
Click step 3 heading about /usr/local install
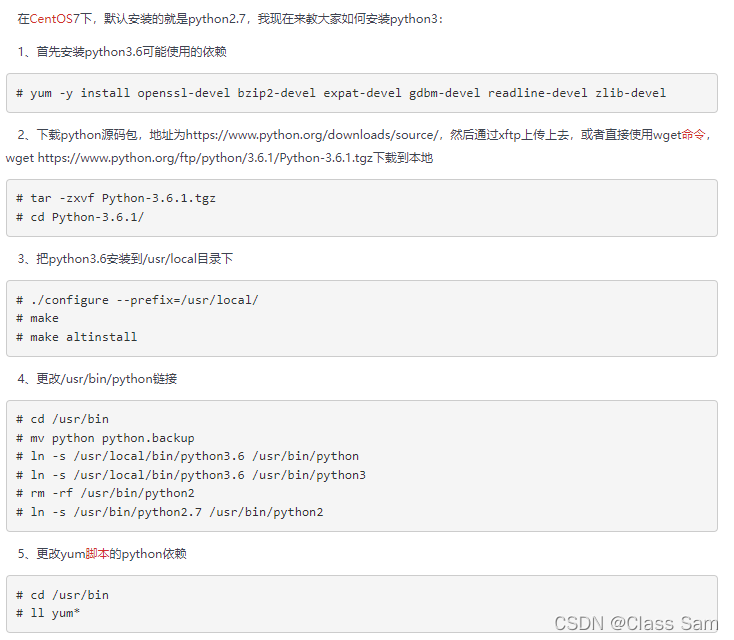125,259
